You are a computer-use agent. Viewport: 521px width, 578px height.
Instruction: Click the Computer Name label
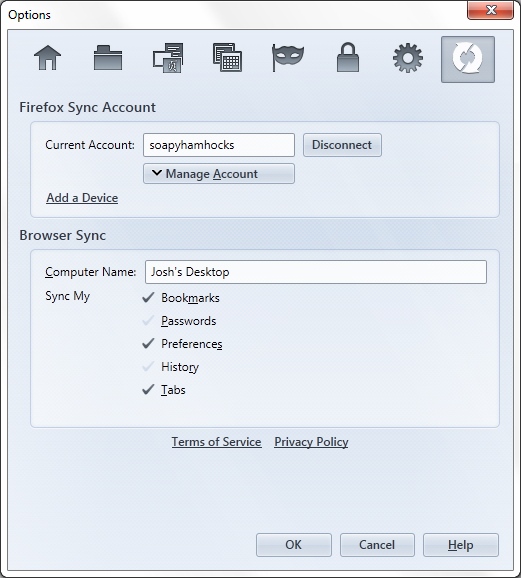click(x=91, y=272)
